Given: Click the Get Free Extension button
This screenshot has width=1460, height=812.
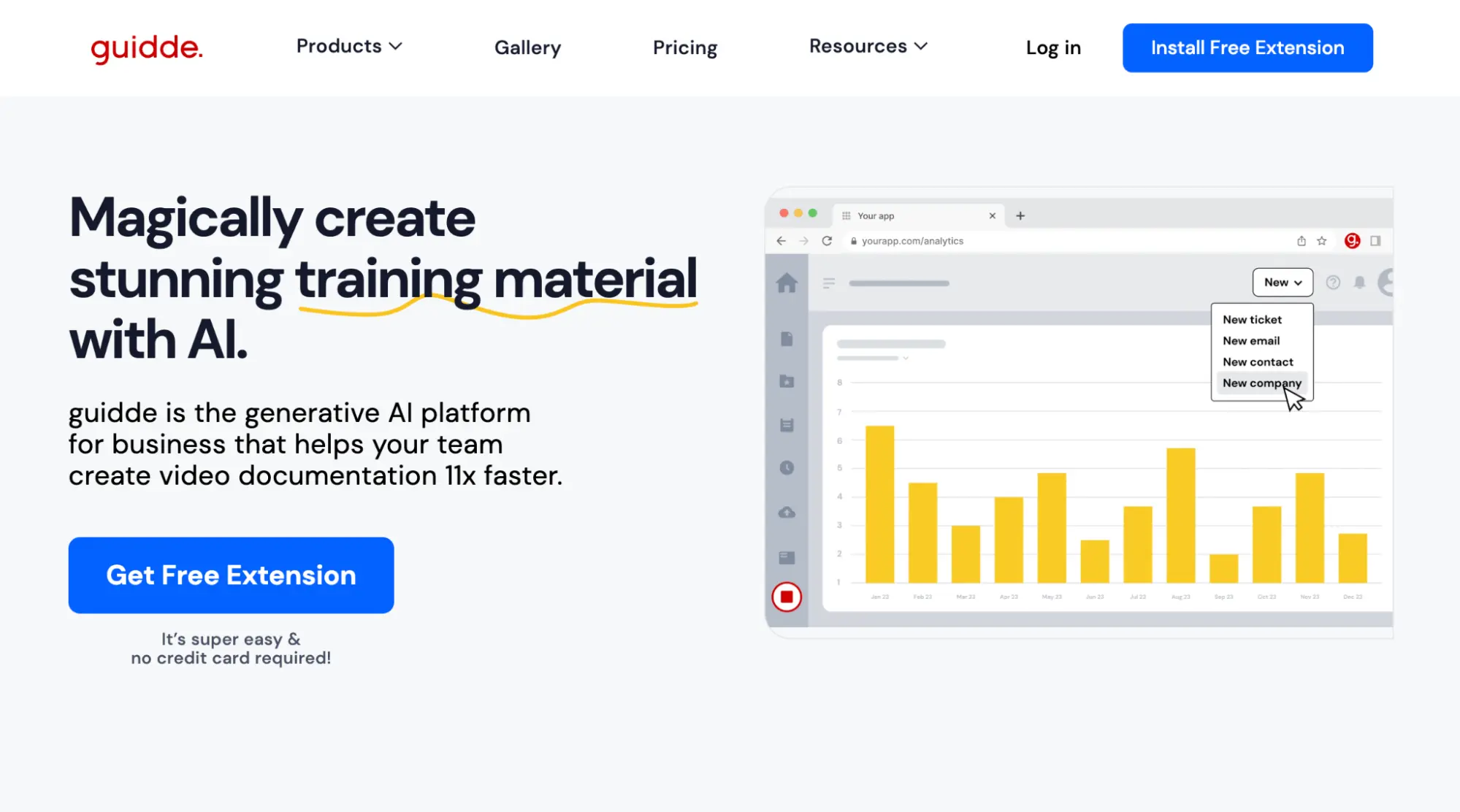Looking at the screenshot, I should 231,575.
